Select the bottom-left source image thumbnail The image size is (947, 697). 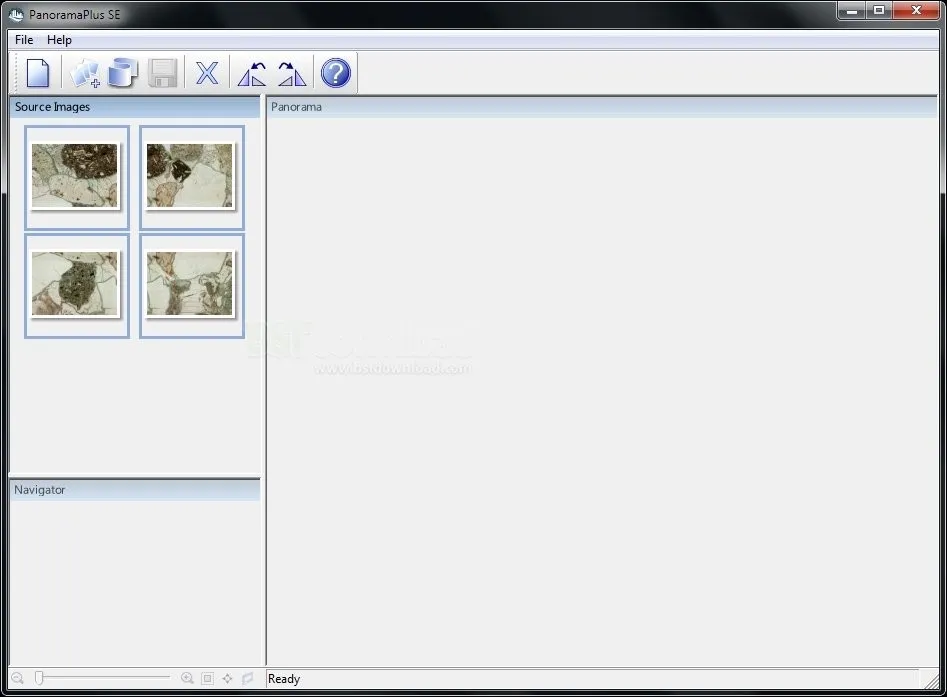pyautogui.click(x=76, y=284)
